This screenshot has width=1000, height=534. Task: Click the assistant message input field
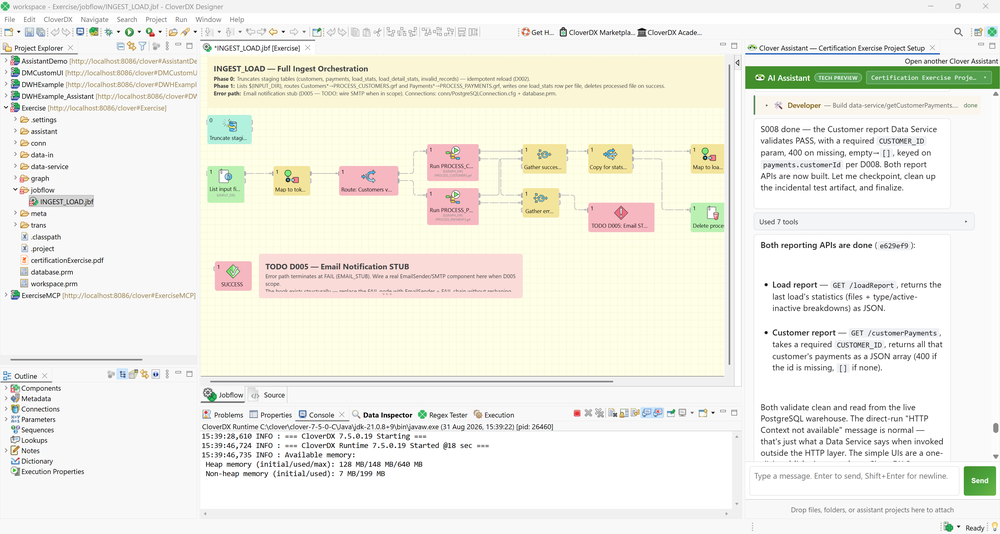854,480
